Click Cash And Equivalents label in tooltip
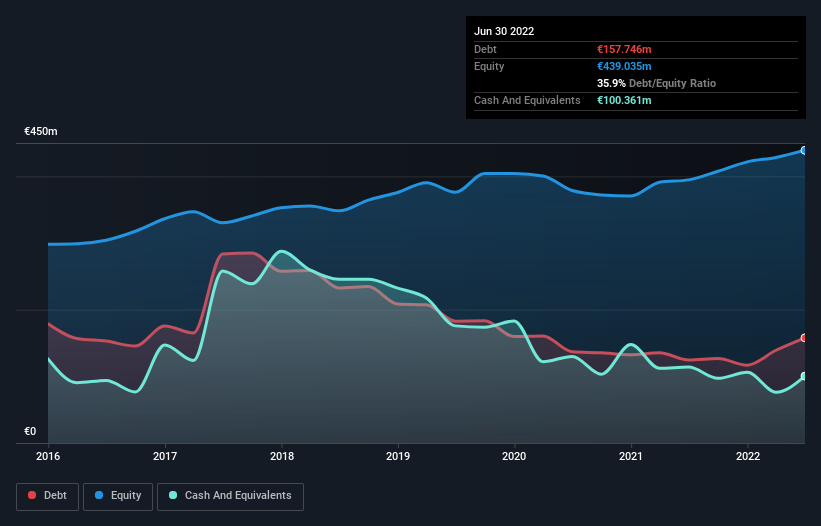 pyautogui.click(x=527, y=100)
